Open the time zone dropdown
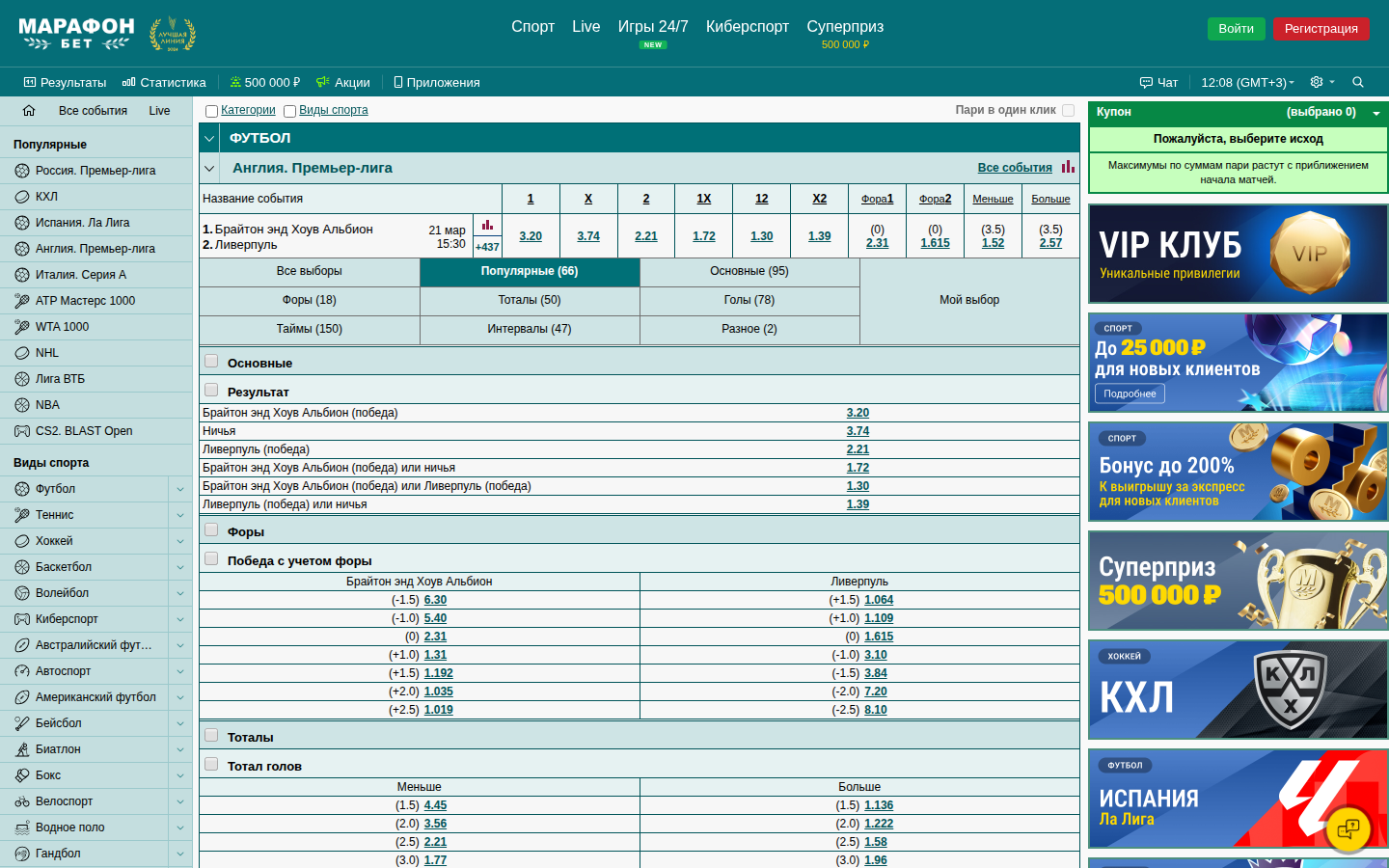 (x=1247, y=82)
